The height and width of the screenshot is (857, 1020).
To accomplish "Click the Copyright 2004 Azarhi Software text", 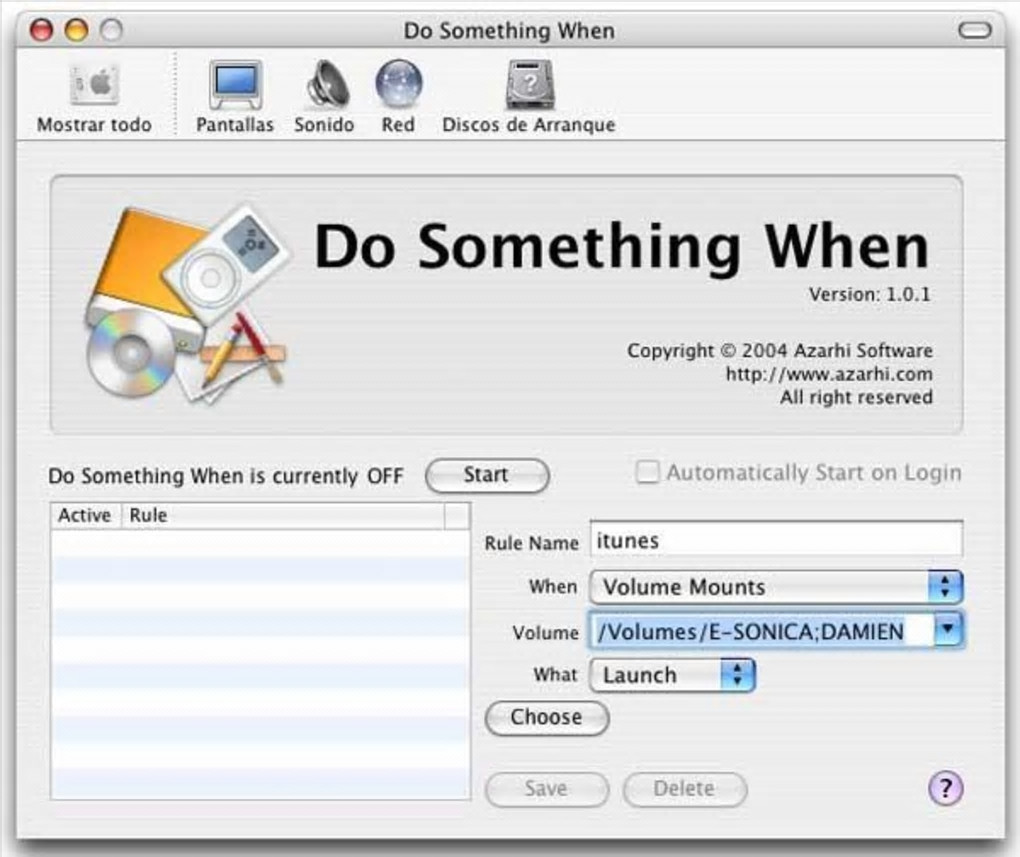I will pyautogui.click(x=779, y=351).
